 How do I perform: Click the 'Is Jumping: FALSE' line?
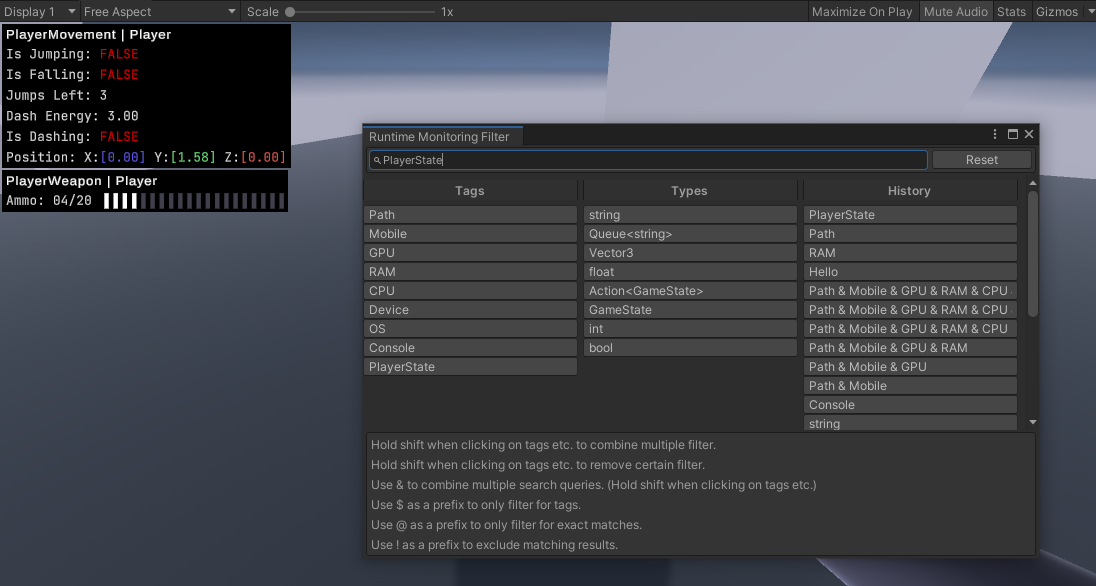[73, 54]
